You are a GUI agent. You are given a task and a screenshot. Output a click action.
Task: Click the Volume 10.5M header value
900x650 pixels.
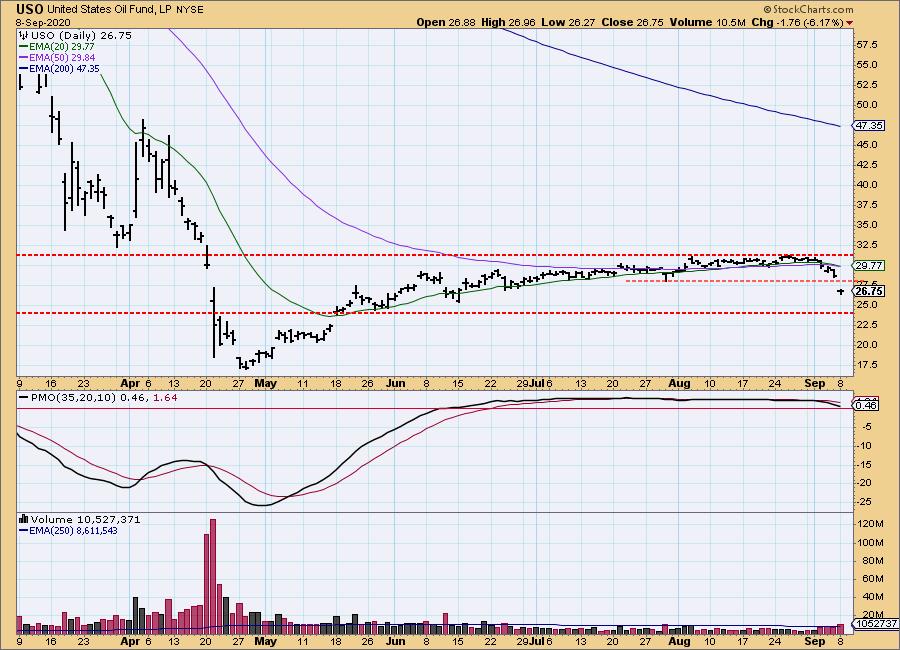tap(707, 22)
